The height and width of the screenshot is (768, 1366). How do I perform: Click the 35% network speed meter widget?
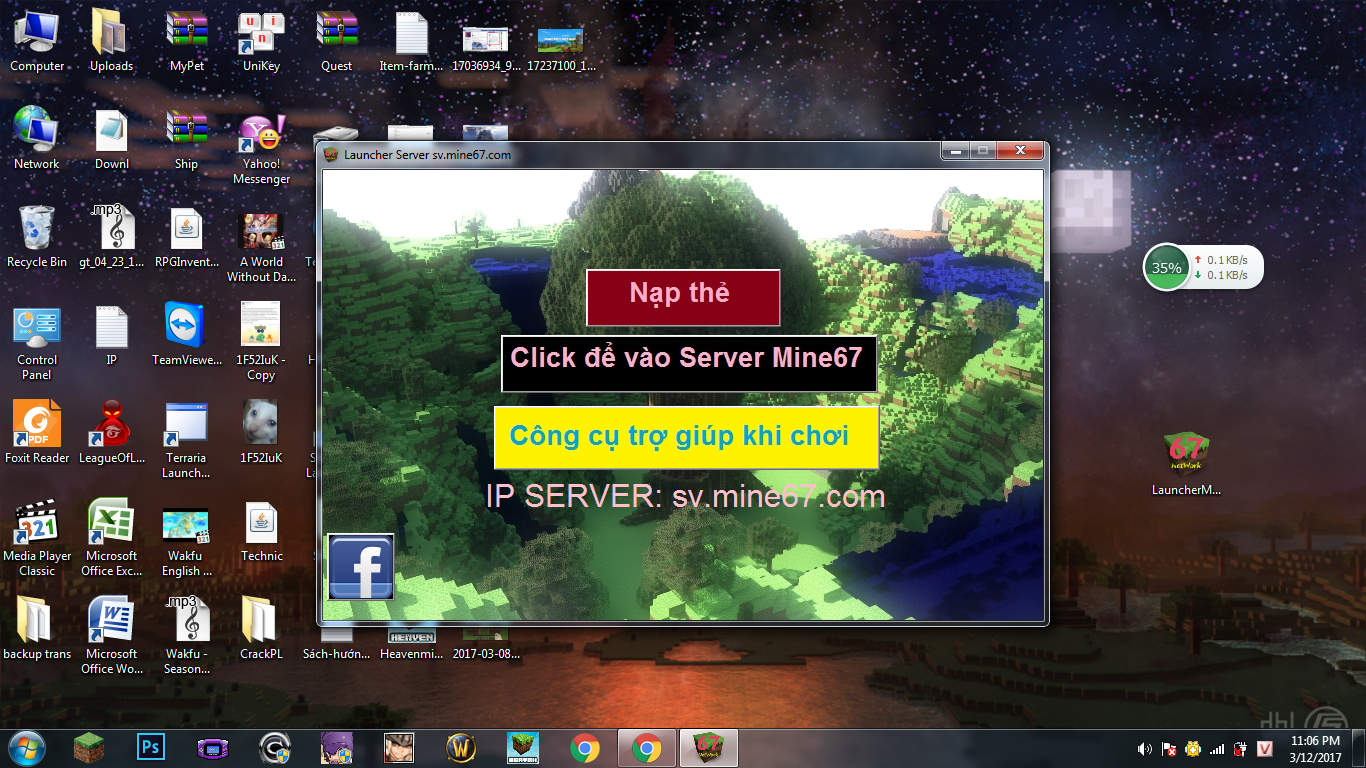coord(1203,268)
